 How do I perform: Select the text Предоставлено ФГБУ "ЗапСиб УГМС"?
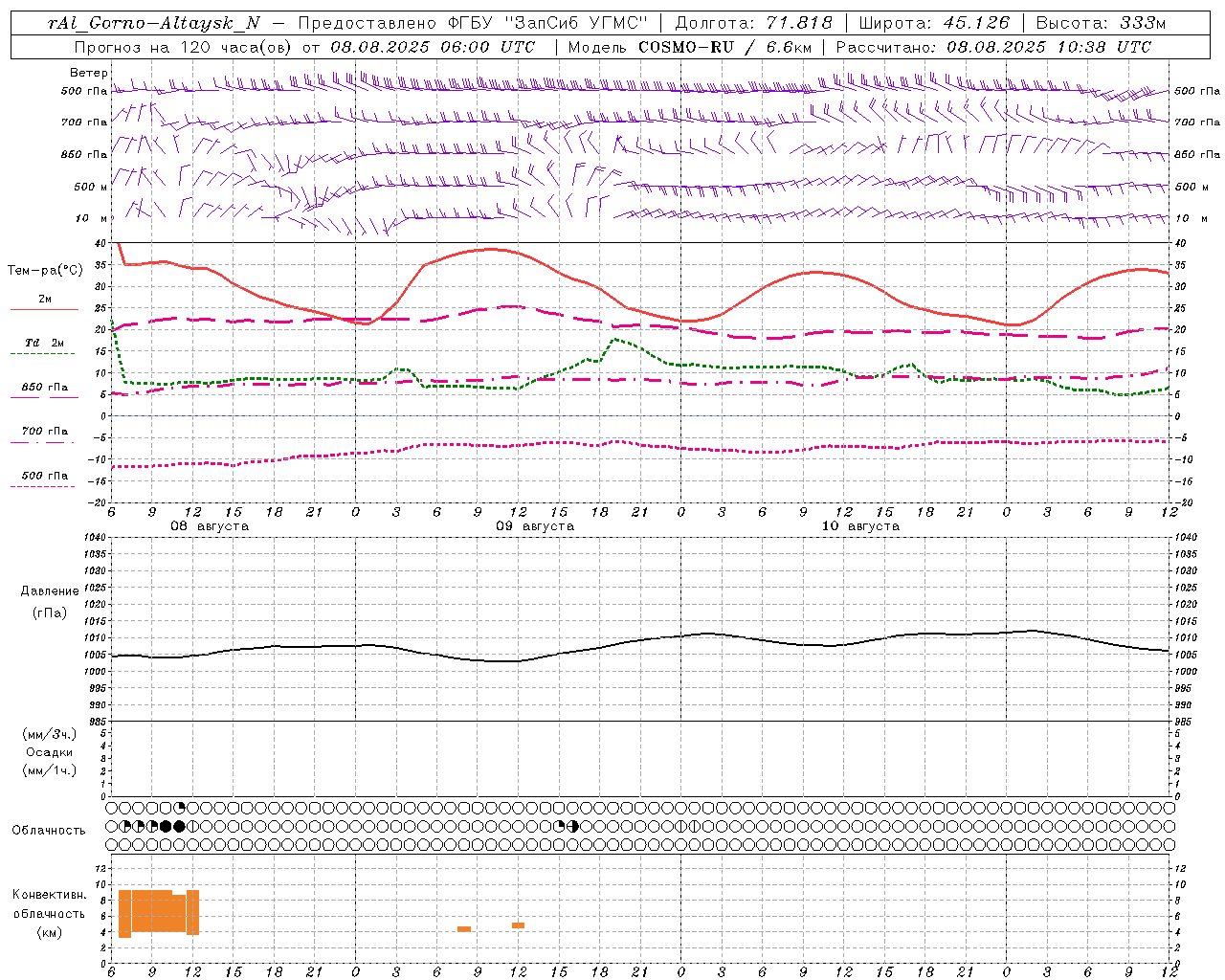click(x=474, y=23)
